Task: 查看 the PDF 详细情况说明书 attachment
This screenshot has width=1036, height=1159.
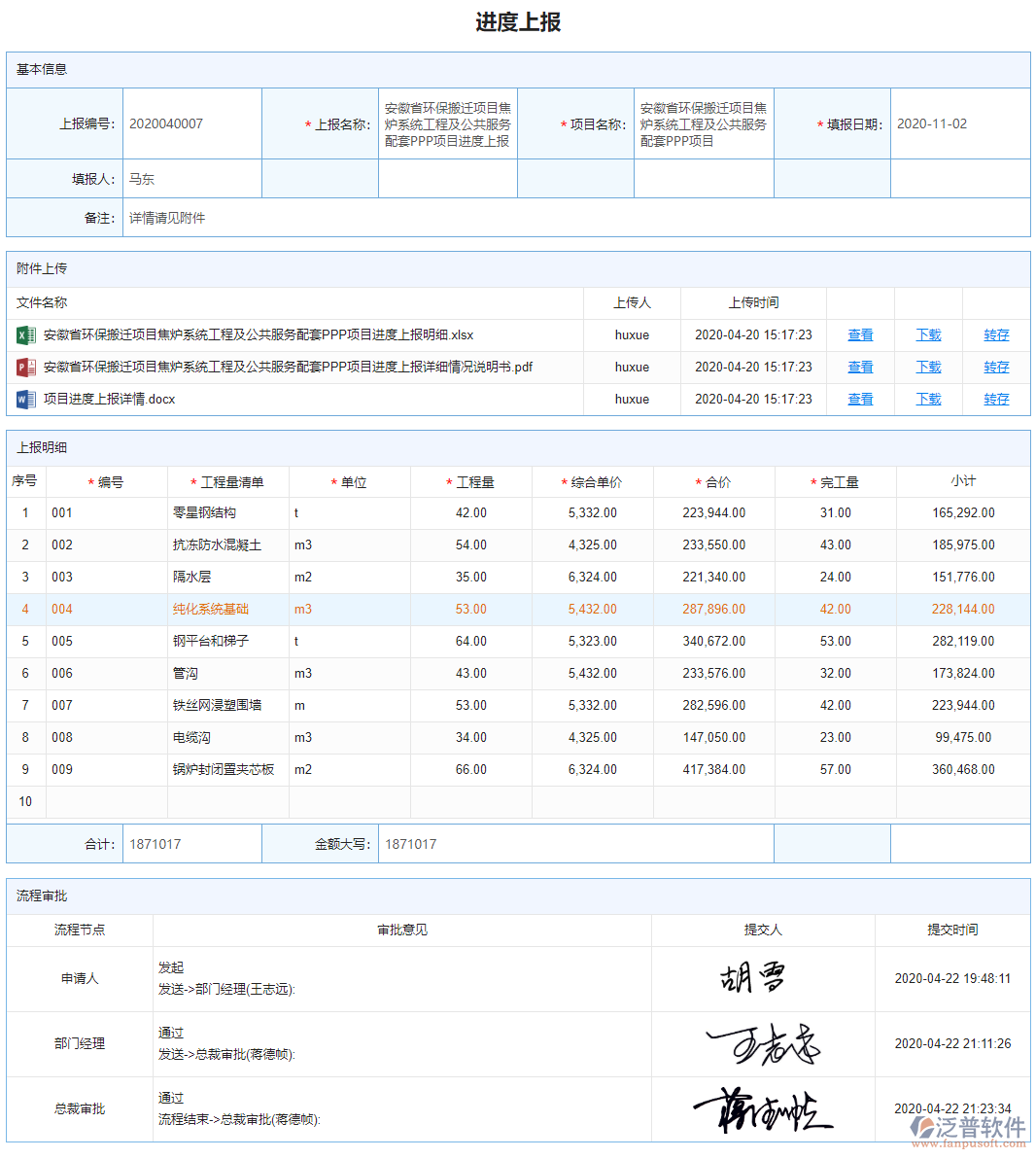Action: point(859,367)
